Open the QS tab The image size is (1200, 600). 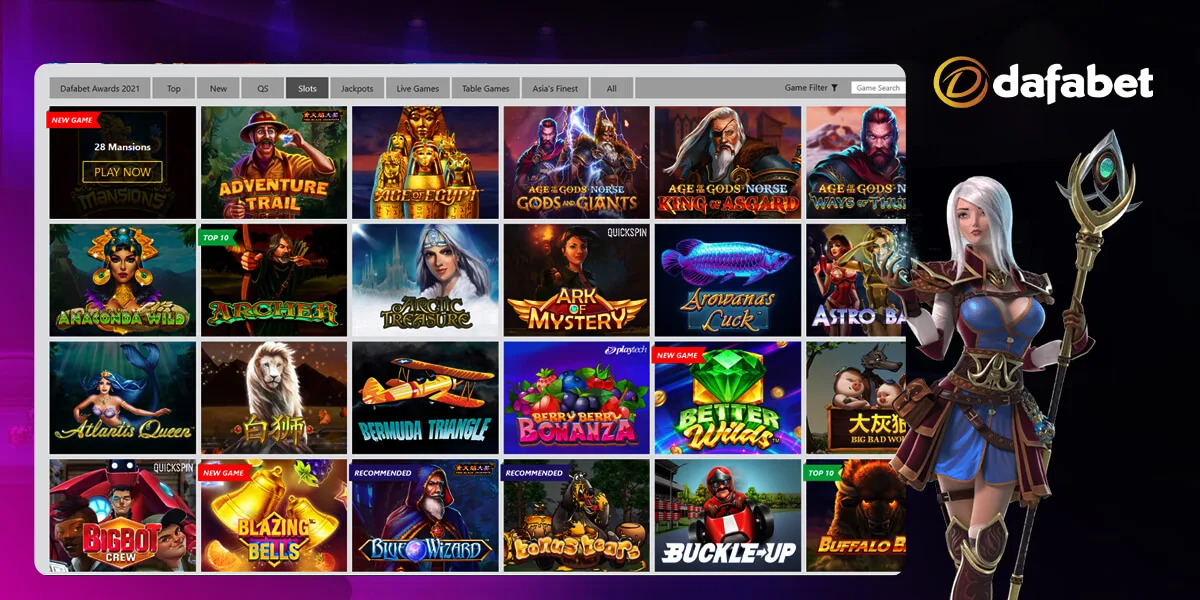pyautogui.click(x=262, y=88)
